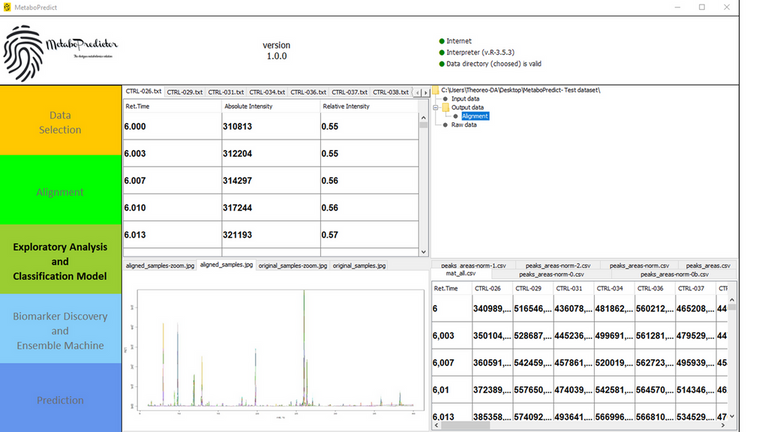
Task: Open peaks_areas-norm-2.csv tab
Action: point(558,265)
